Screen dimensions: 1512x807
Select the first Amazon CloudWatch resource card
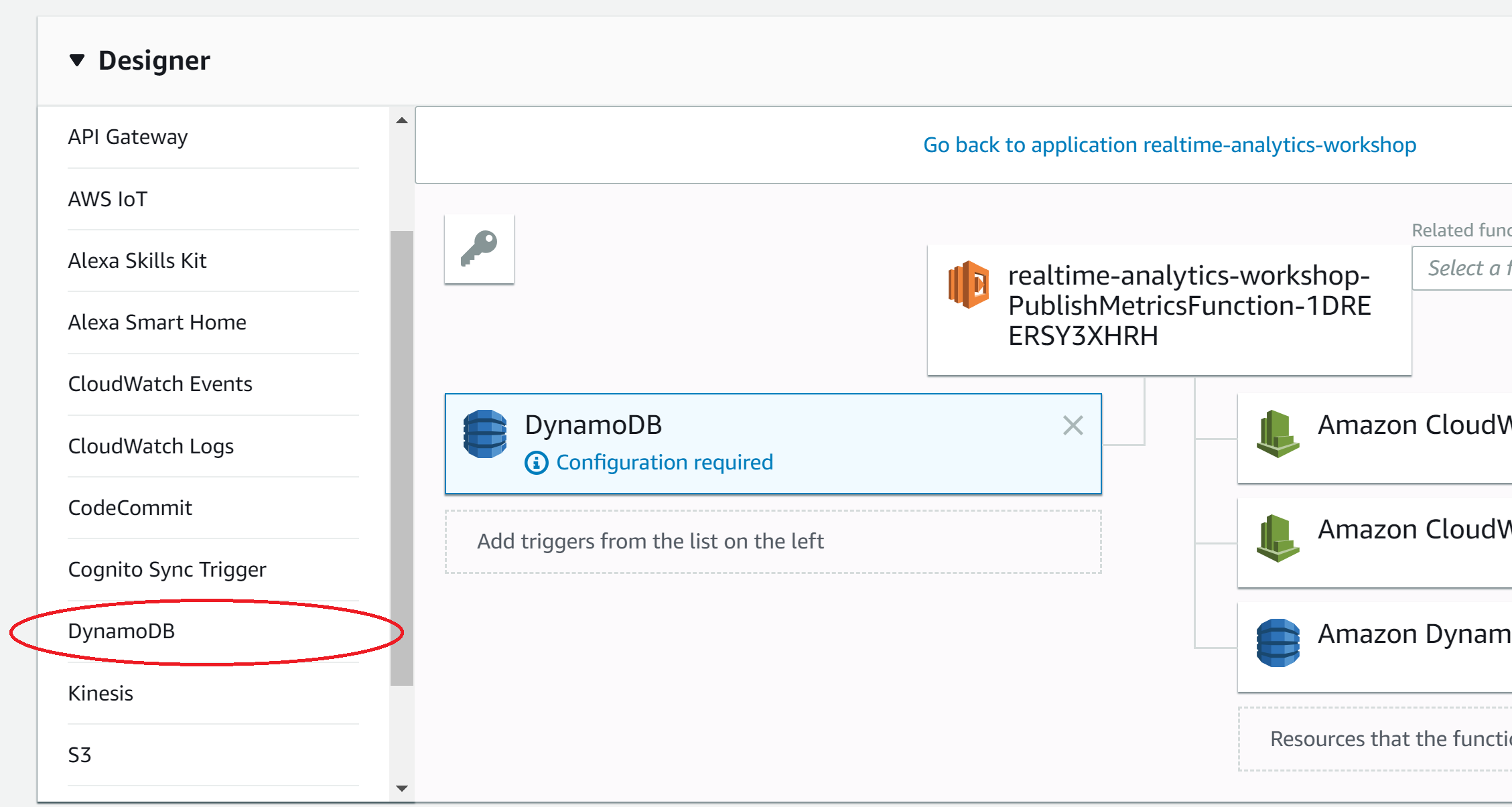coord(1375,438)
